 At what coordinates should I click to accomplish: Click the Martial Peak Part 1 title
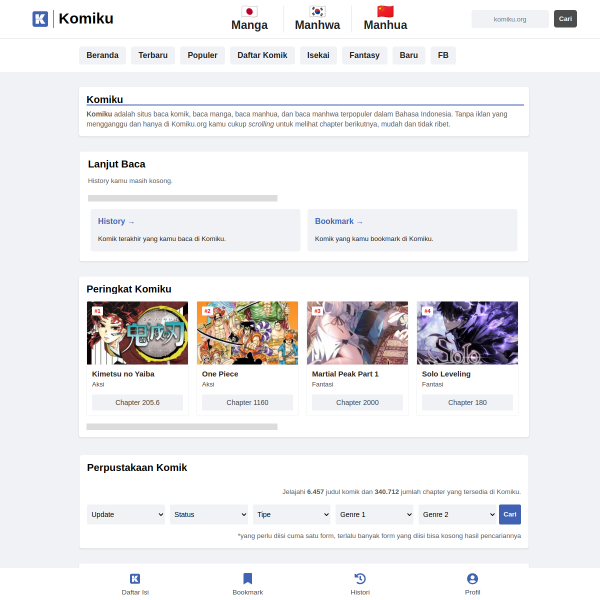(x=345, y=374)
